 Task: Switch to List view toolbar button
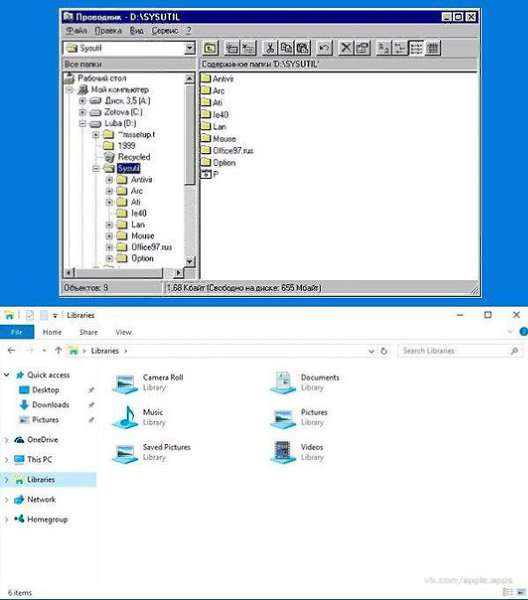click(x=416, y=48)
